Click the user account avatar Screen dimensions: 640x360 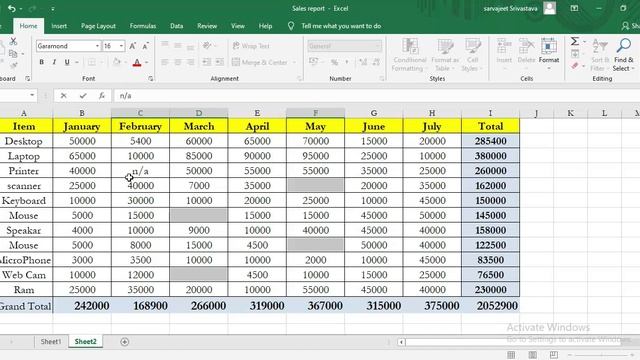549,8
